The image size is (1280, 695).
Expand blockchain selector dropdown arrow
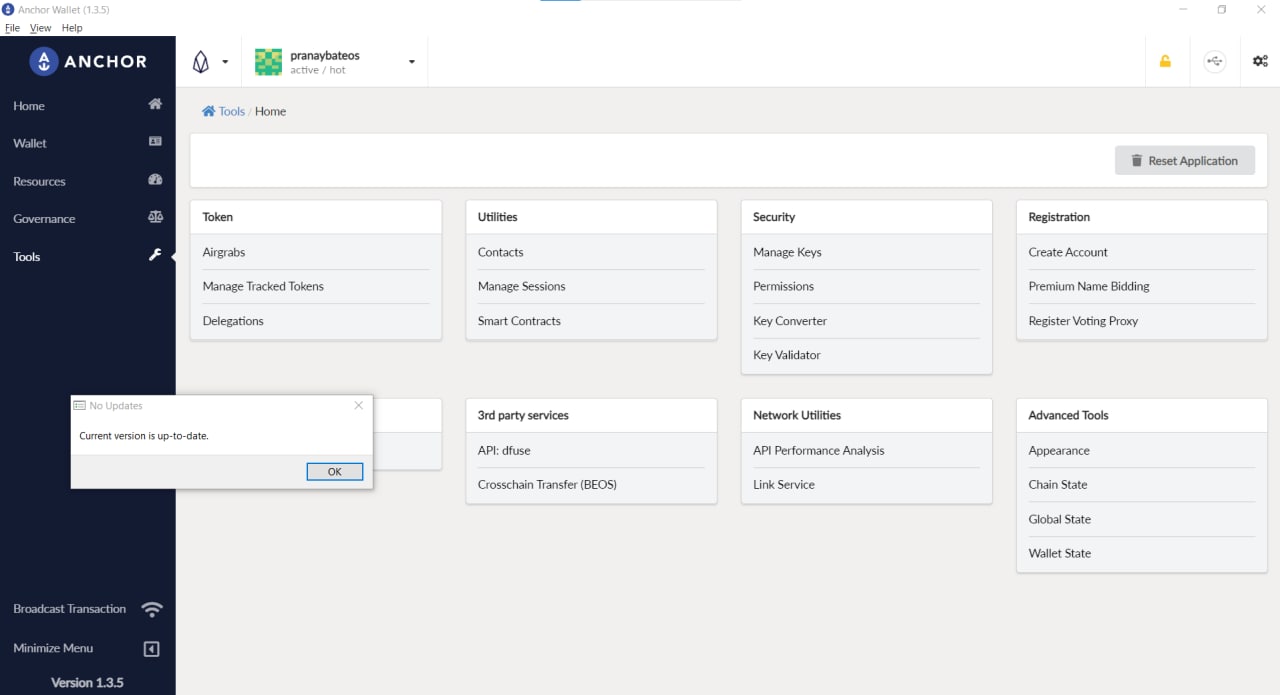225,62
